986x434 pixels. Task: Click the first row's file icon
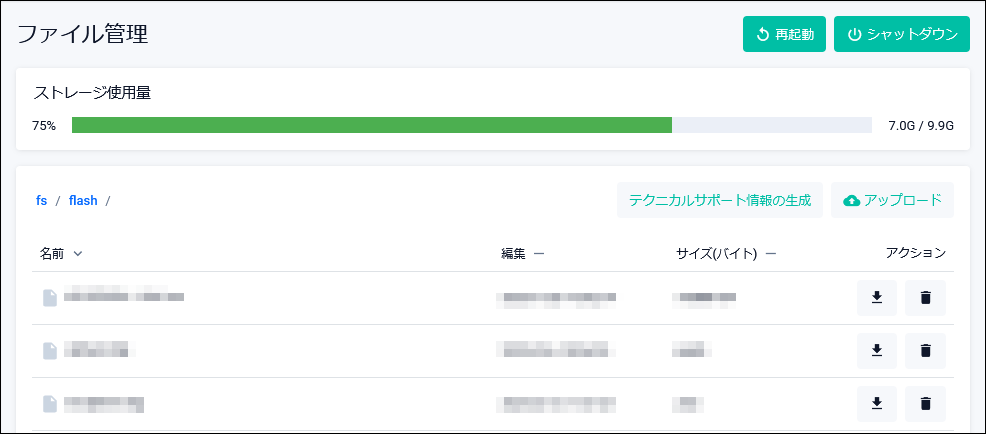tap(50, 298)
